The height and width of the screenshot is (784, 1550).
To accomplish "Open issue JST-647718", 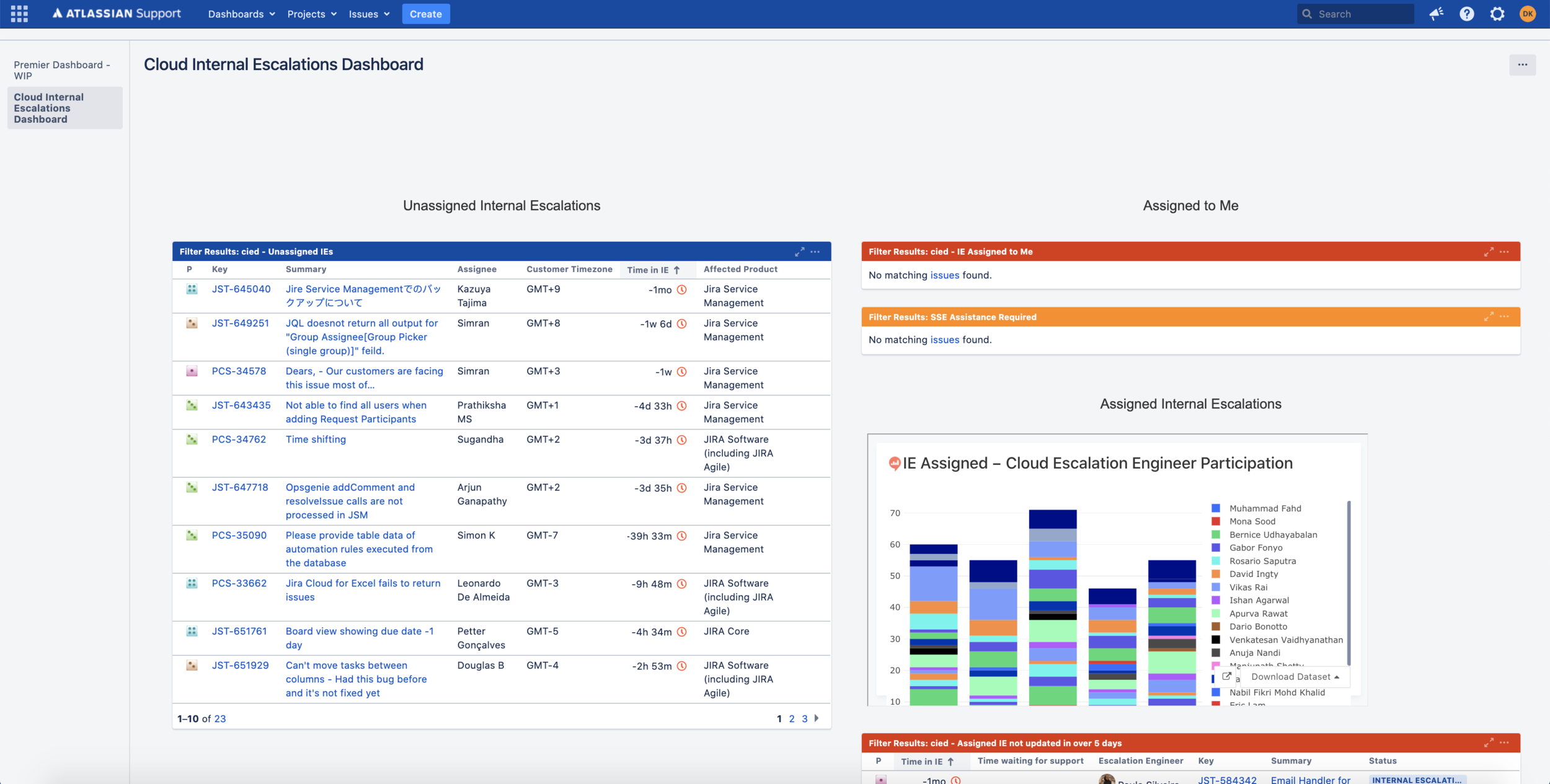I will (x=240, y=487).
